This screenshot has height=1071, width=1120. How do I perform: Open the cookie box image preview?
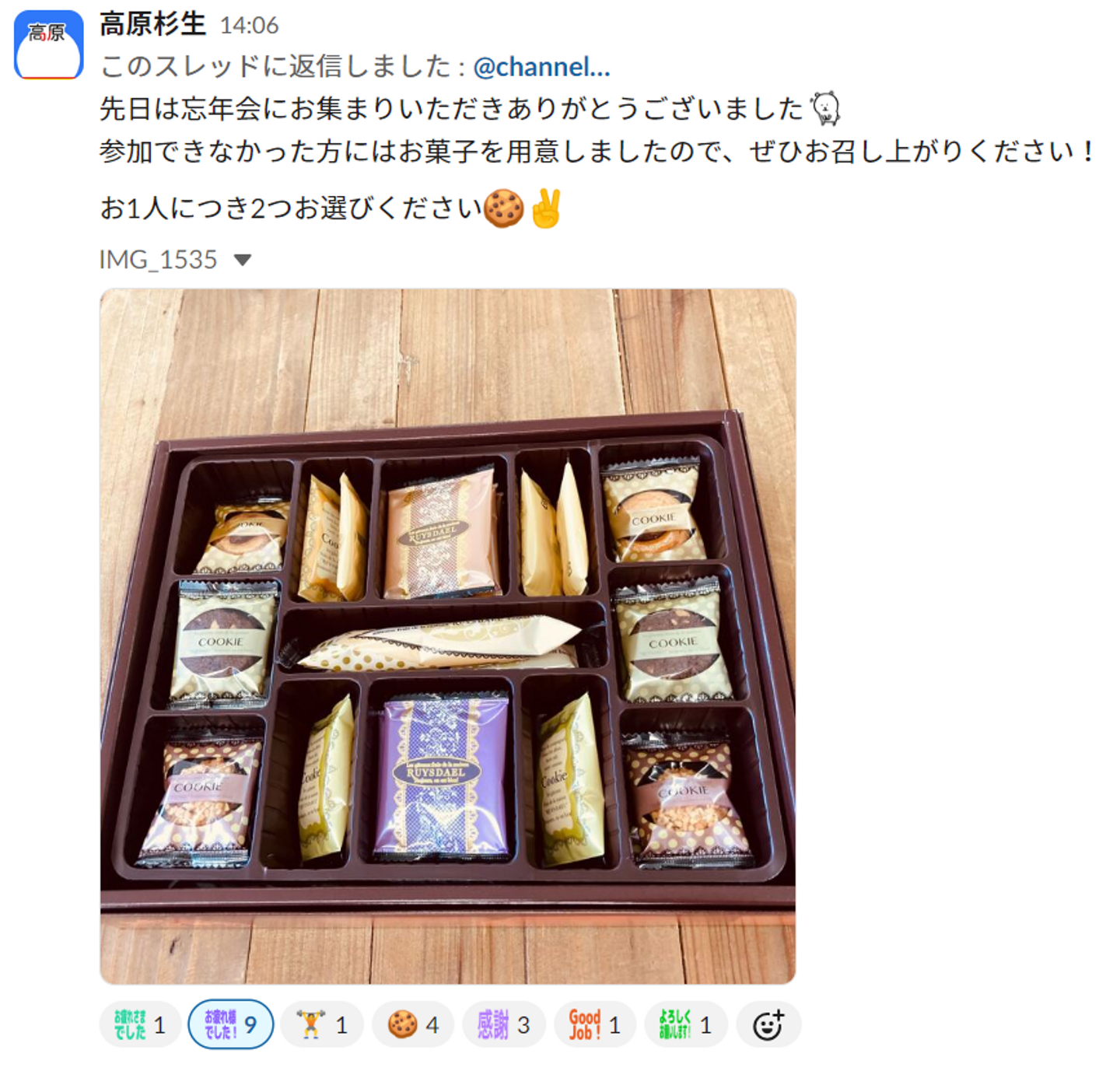(448, 636)
